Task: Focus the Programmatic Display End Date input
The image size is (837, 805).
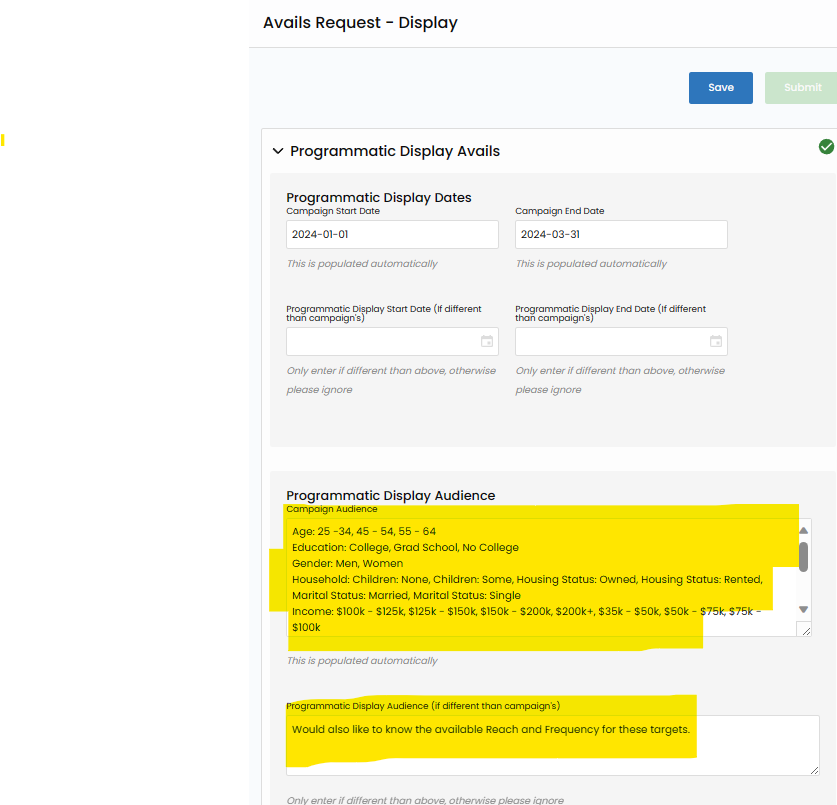Action: point(609,342)
